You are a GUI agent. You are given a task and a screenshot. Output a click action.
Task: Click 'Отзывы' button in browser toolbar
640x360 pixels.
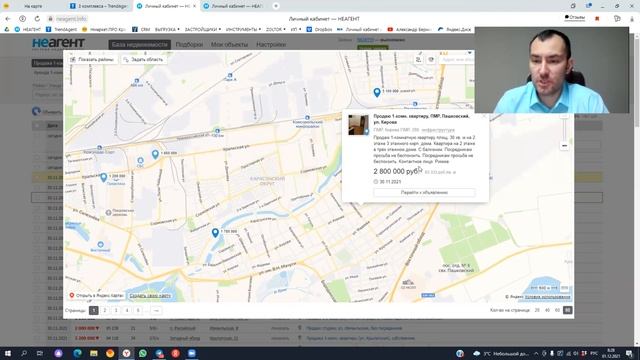575,18
